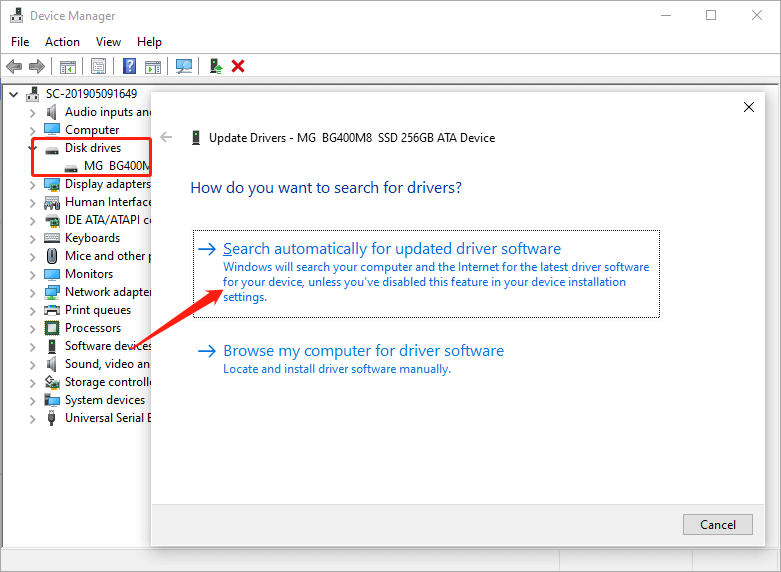This screenshot has width=781, height=572.
Task: Click the Sound, video speaker icon
Action: coord(51,364)
